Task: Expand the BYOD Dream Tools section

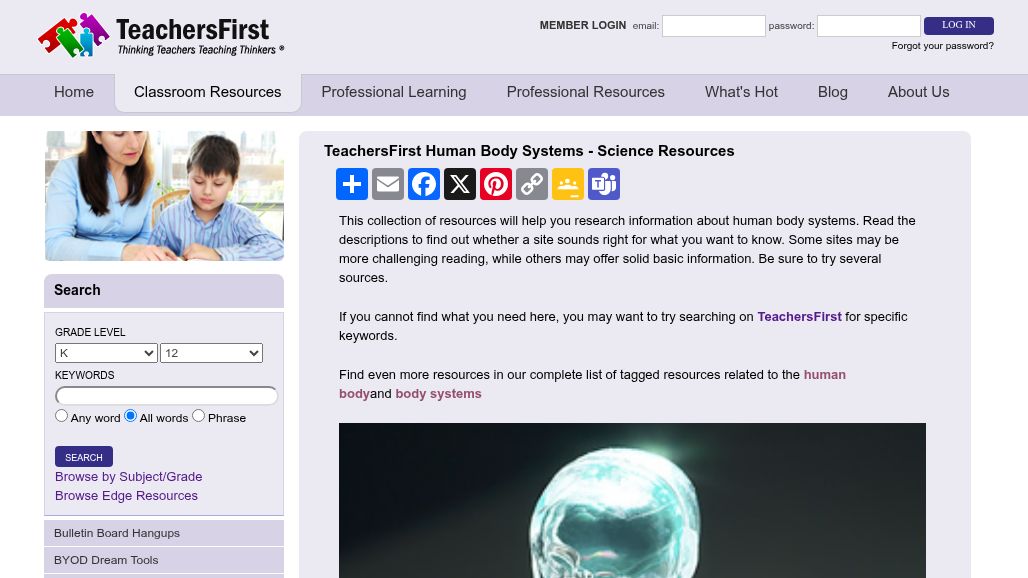Action: tap(106, 560)
